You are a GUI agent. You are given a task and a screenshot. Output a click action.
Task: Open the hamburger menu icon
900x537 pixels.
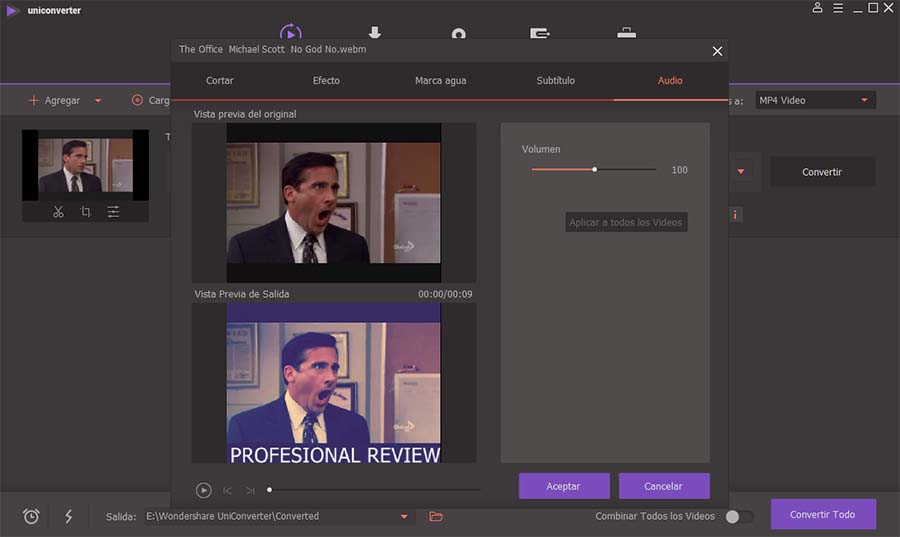click(x=838, y=8)
